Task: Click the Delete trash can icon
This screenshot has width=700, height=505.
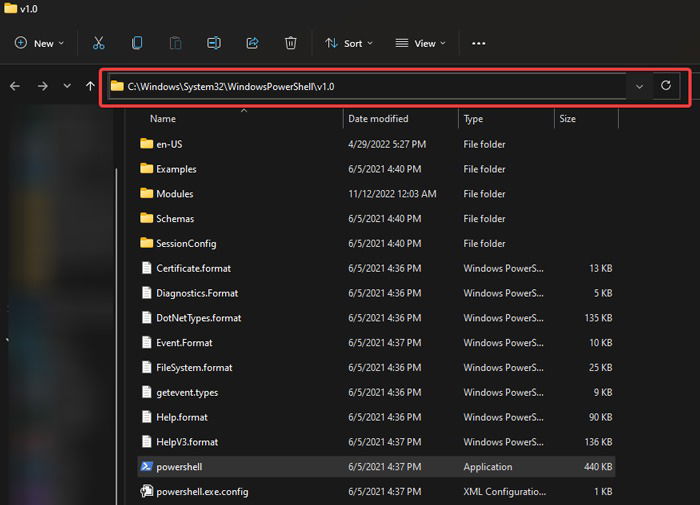Action: pyautogui.click(x=291, y=43)
